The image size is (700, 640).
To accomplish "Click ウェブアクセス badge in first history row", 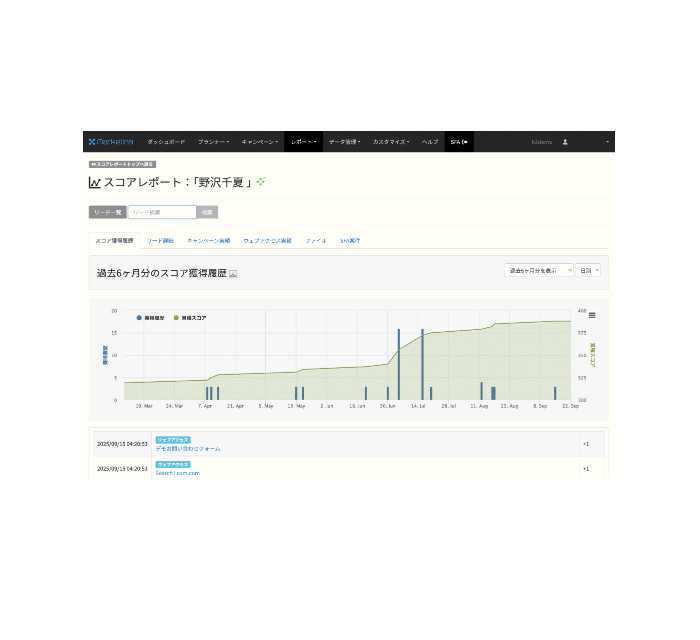I will [x=173, y=440].
